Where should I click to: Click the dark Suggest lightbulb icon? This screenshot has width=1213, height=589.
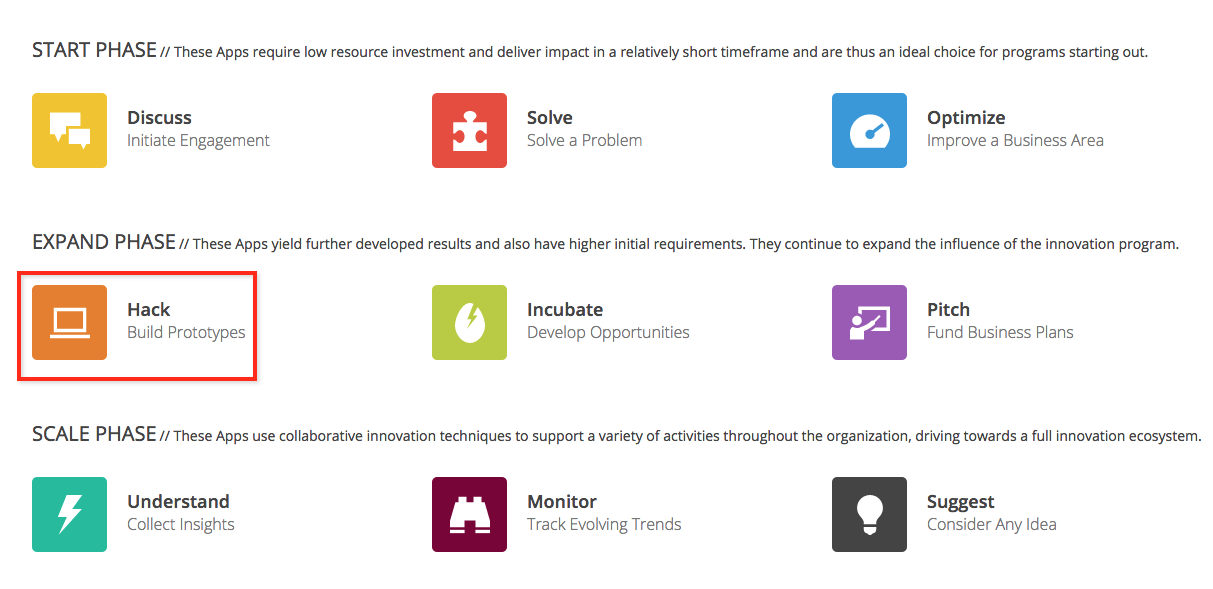tap(869, 514)
